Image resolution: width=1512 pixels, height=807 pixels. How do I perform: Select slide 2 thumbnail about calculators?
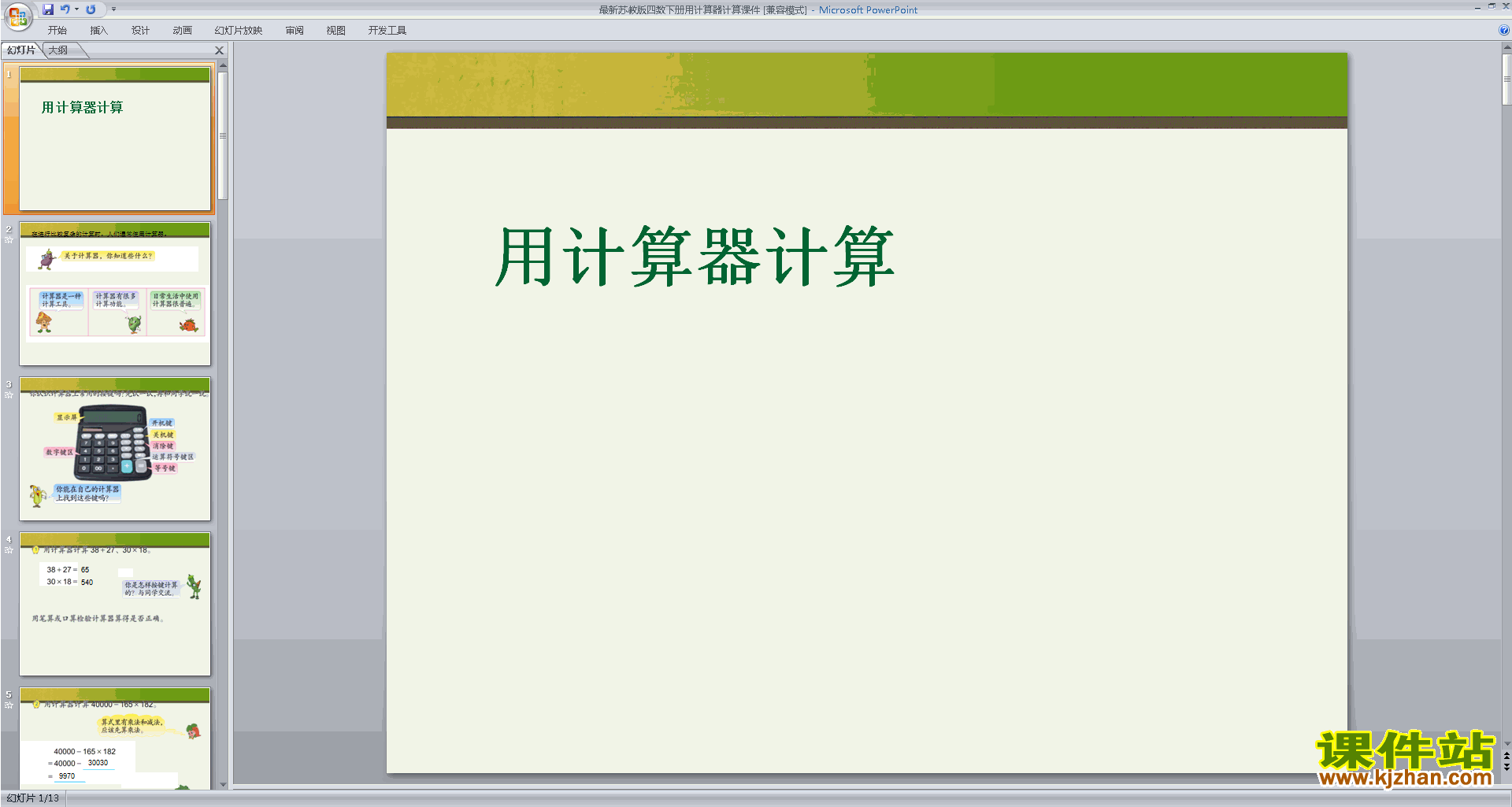click(115, 294)
